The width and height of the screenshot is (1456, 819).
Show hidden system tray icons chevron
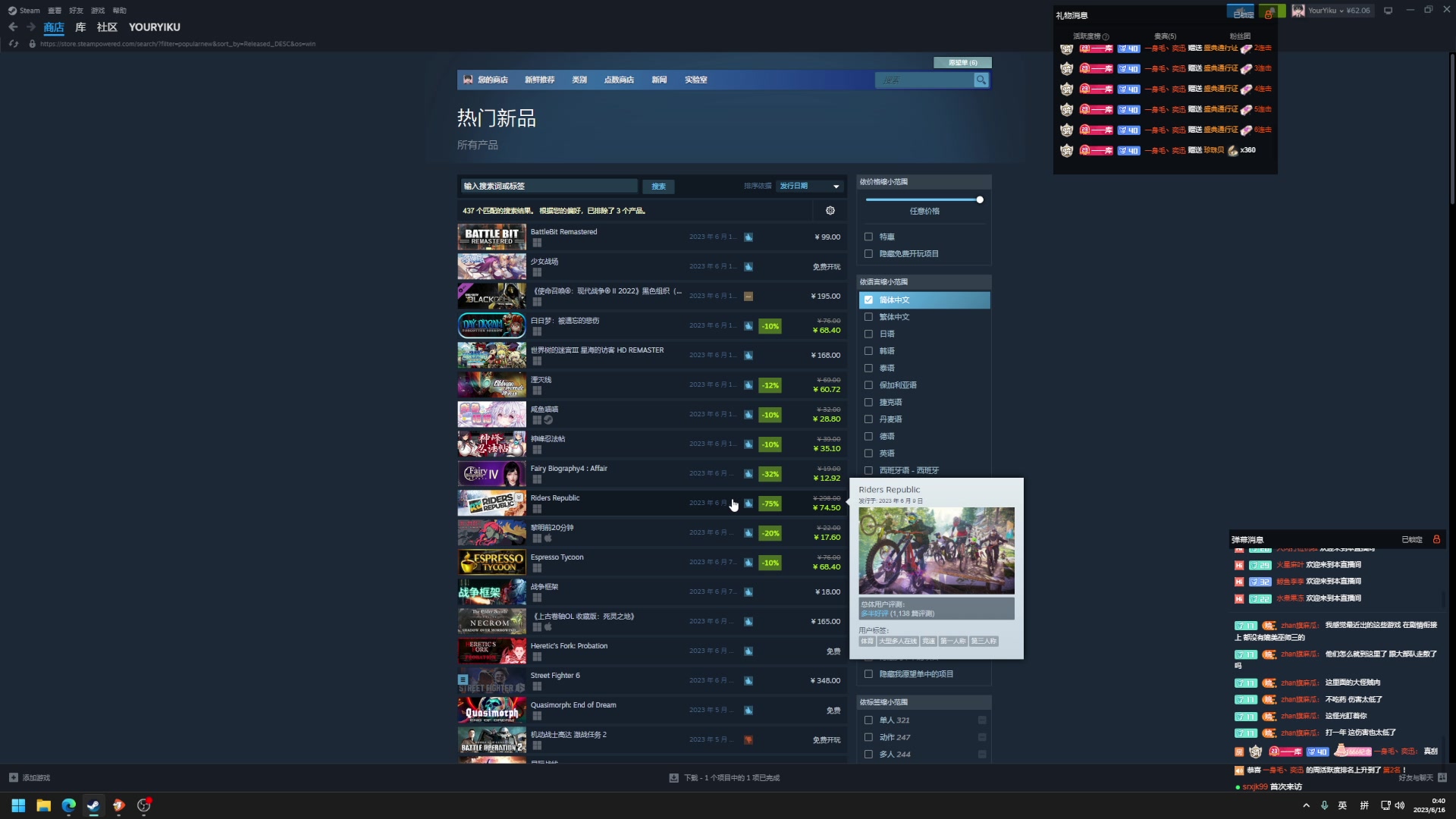pos(1306,805)
